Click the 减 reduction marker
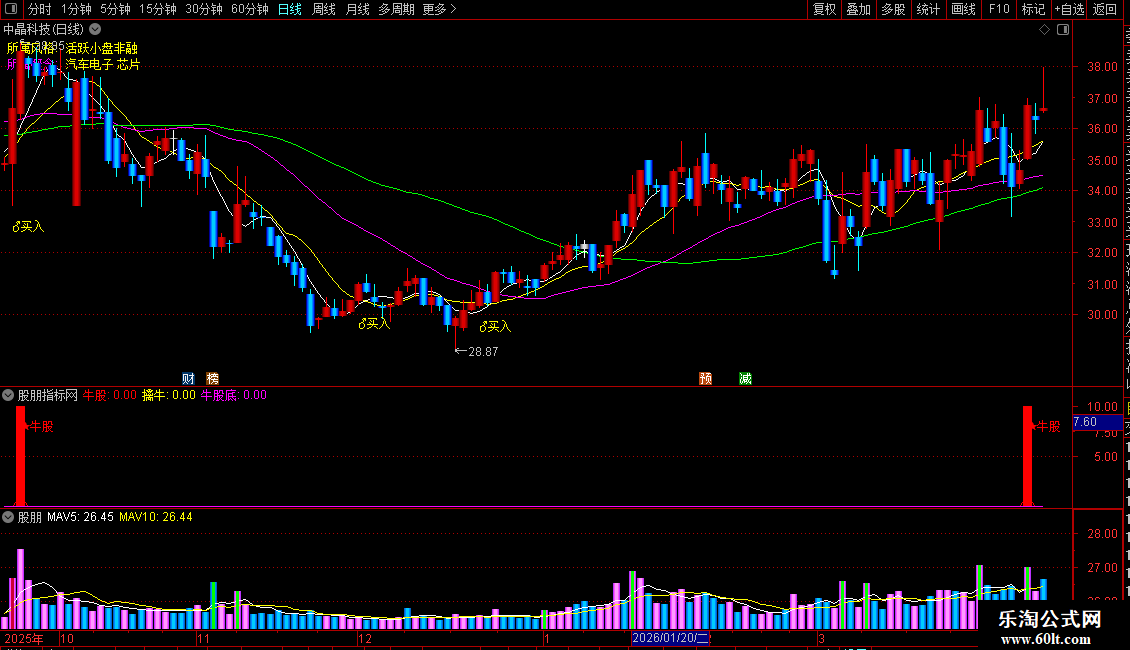 click(745, 378)
